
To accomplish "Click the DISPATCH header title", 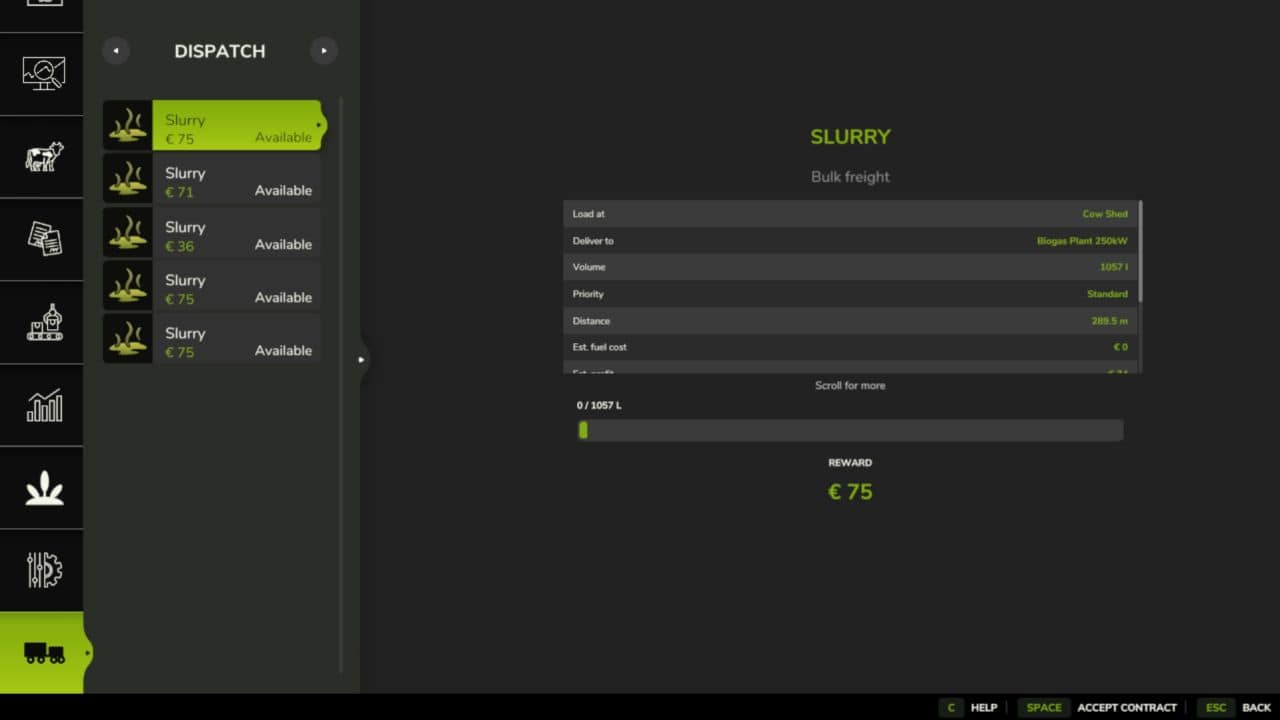I will (220, 51).
